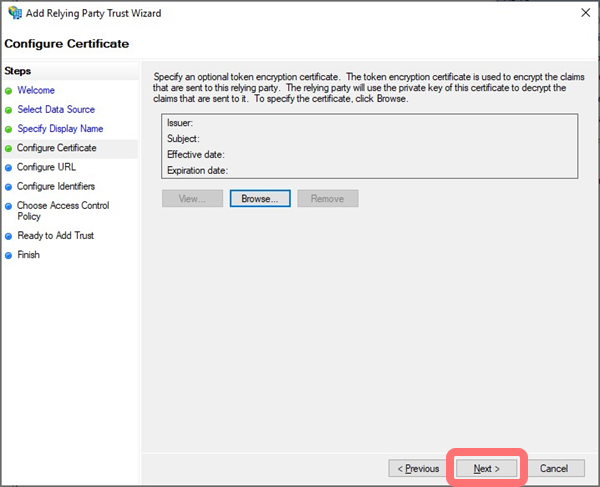Go back with the Previous button
Image resolution: width=600 pixels, height=487 pixels.
(x=418, y=468)
